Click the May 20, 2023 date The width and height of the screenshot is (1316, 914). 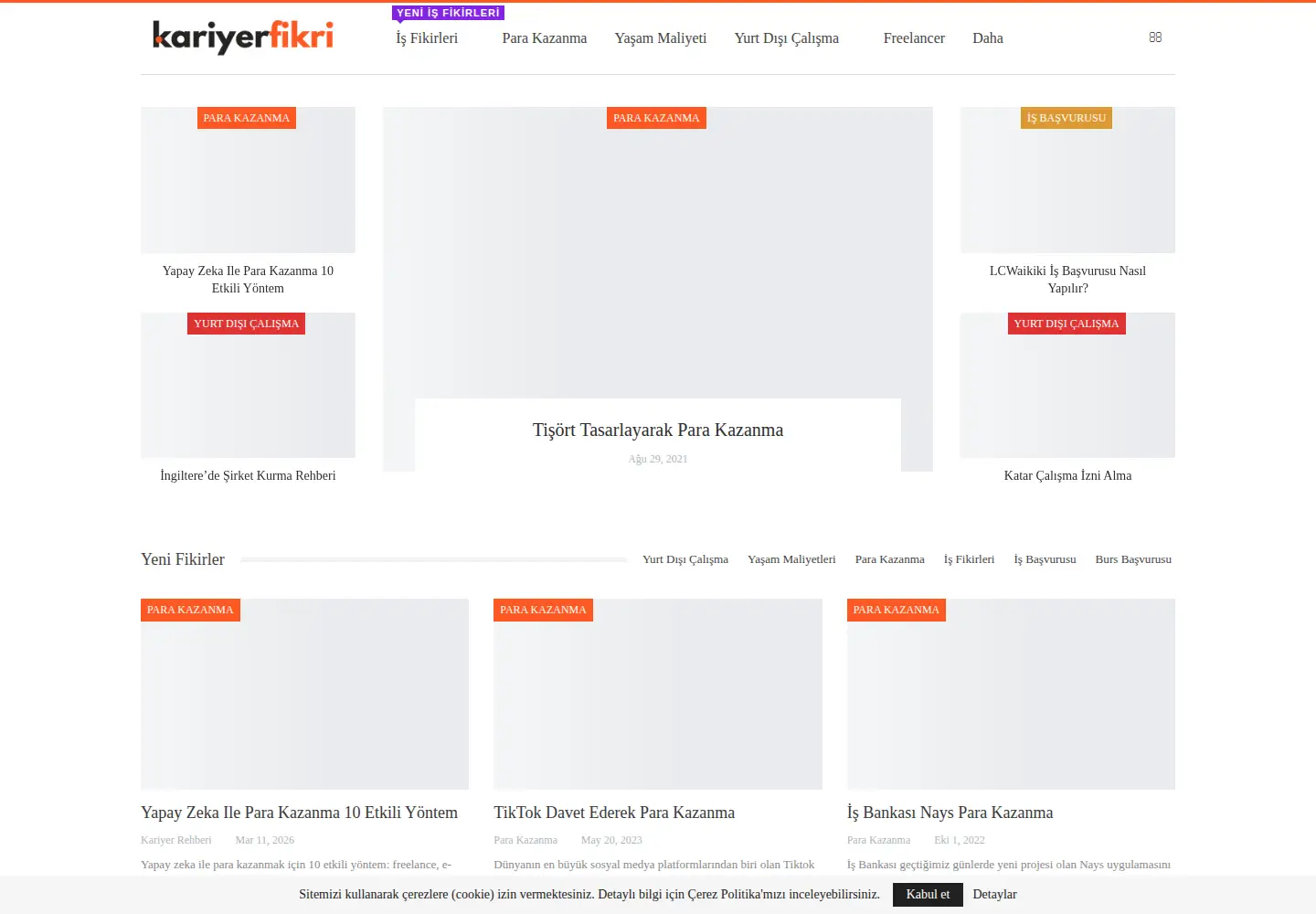tap(611, 840)
